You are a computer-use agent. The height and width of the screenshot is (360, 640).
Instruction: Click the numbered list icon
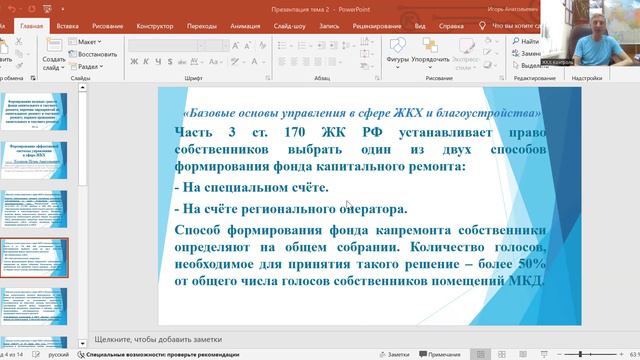point(302,45)
